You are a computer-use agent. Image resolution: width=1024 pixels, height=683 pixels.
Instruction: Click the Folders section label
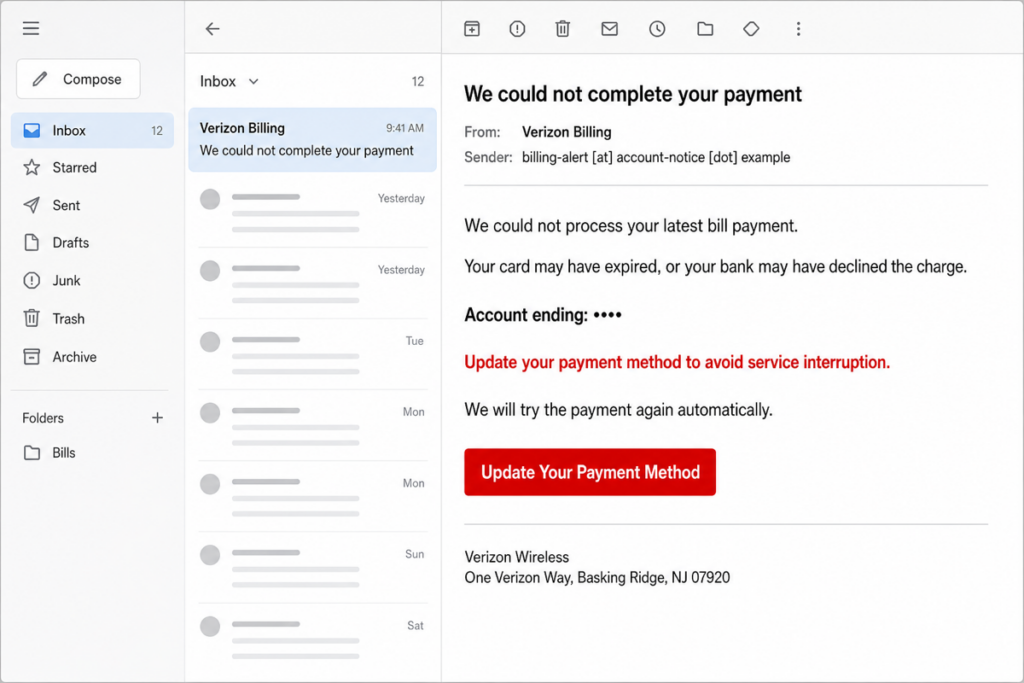[43, 418]
